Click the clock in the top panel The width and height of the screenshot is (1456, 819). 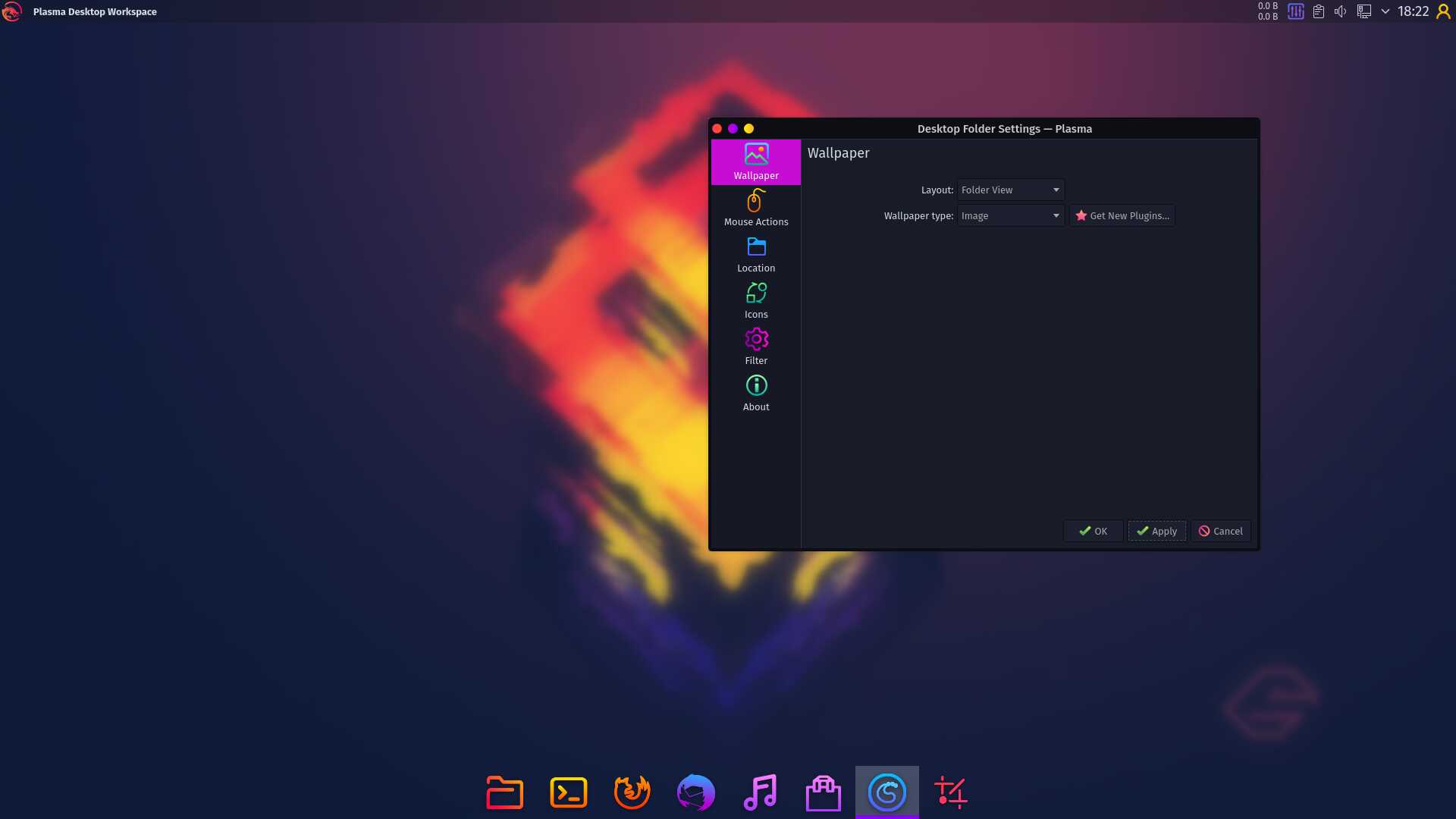(x=1412, y=11)
